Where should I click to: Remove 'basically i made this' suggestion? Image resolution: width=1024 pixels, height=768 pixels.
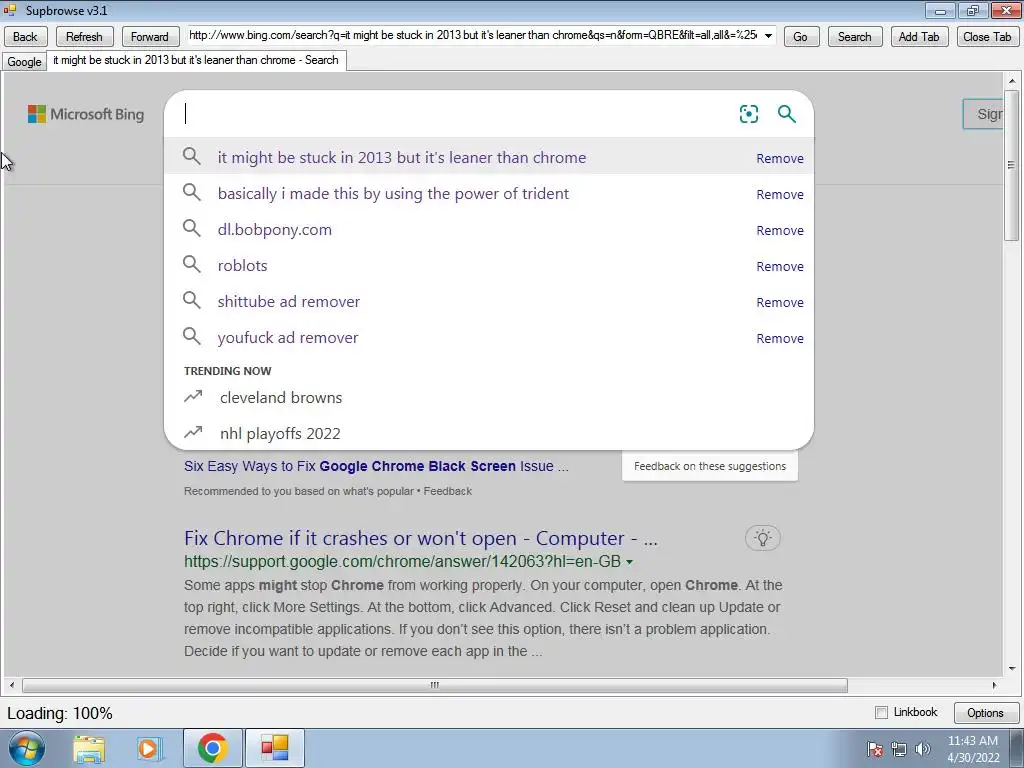[x=780, y=195]
